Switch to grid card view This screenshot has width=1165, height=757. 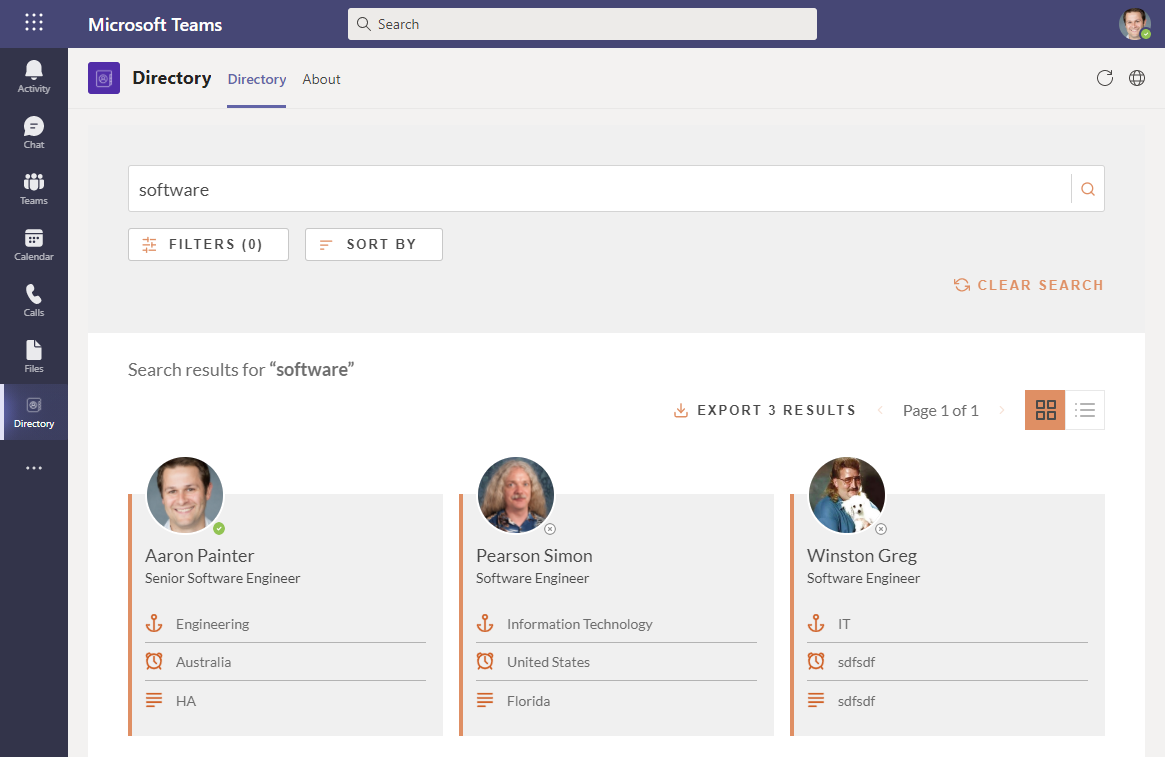point(1045,410)
